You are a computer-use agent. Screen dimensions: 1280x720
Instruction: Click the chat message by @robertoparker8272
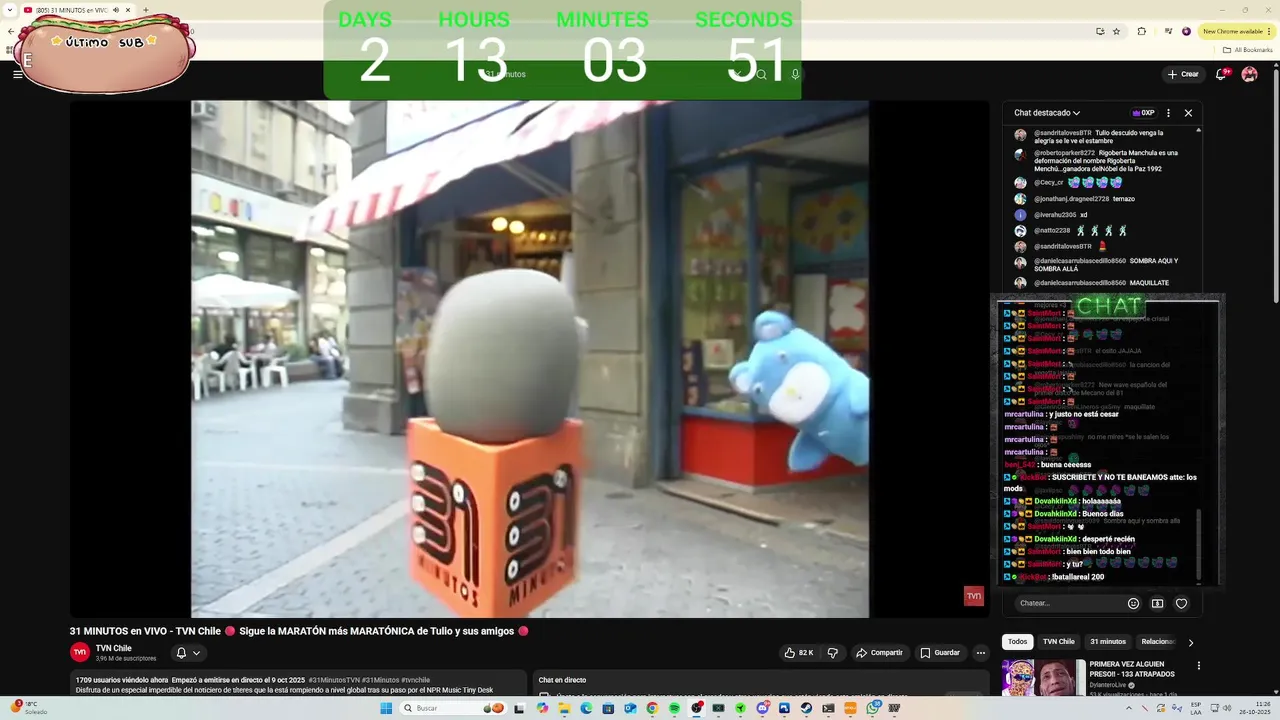click(1106, 161)
